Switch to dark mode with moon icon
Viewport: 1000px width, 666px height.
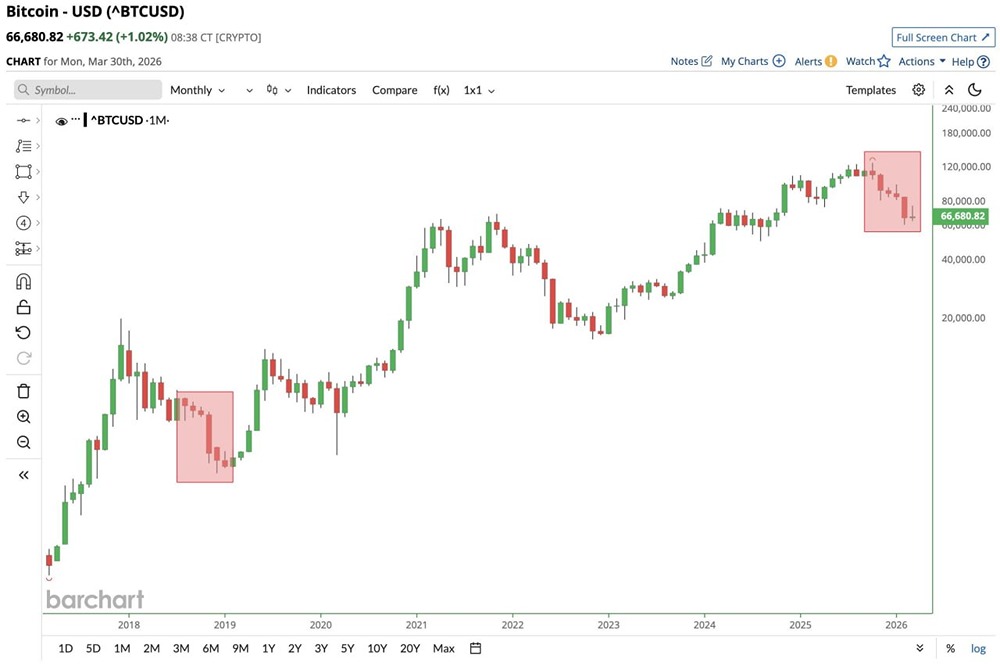coord(975,90)
